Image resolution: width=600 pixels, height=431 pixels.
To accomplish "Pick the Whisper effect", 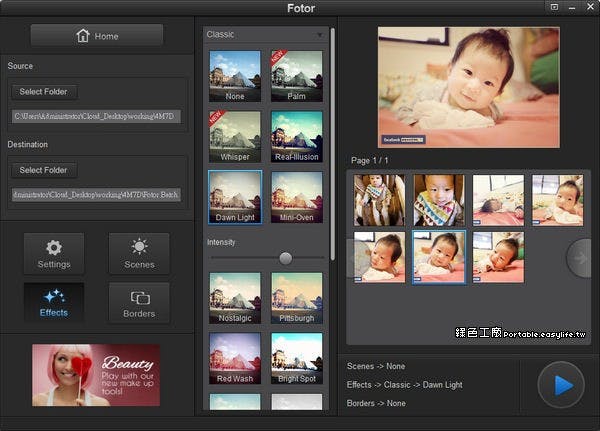I will 235,136.
